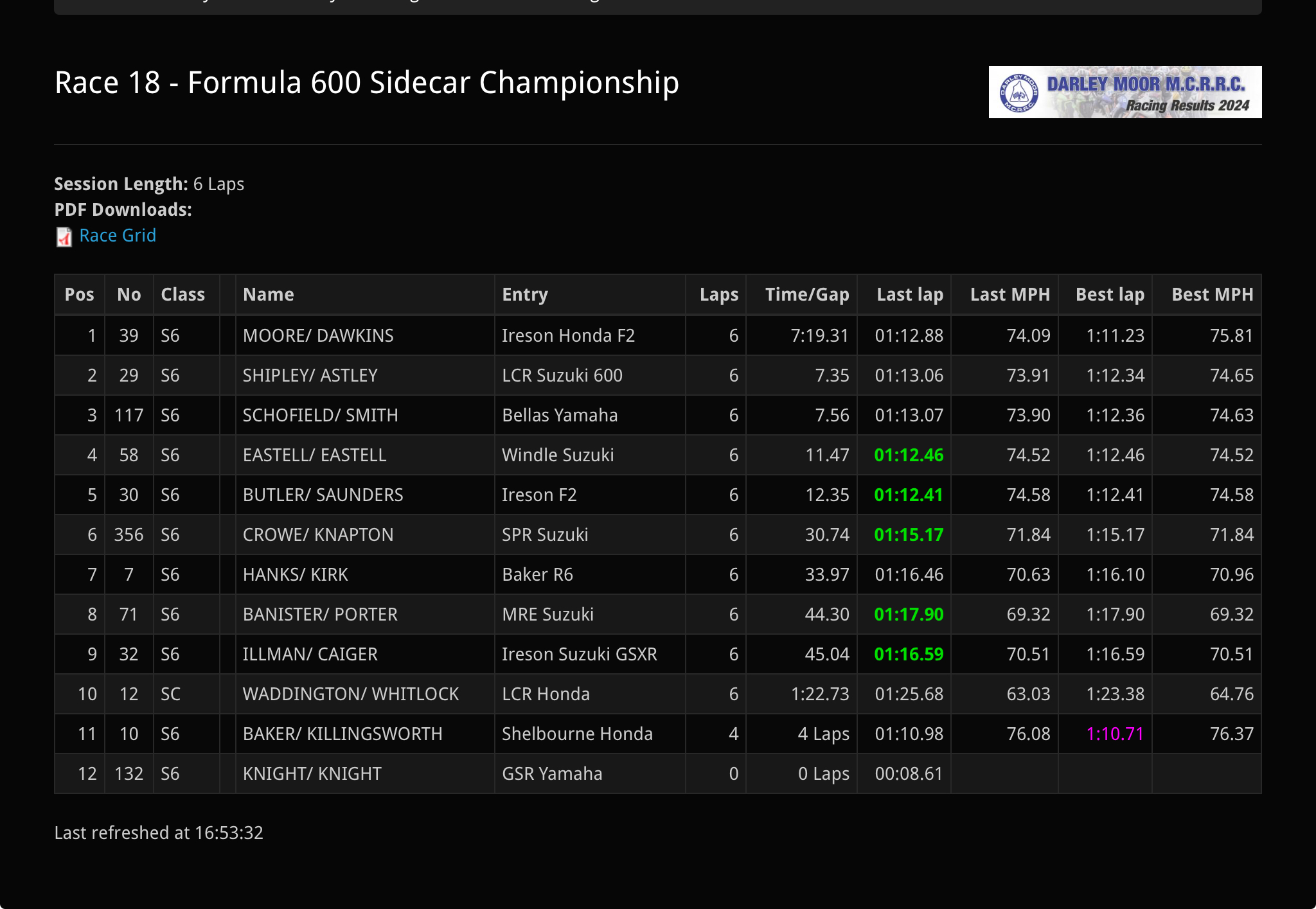Select the SHIPLEY/ ASTLEY name cell
This screenshot has width=1316, height=909.
click(x=365, y=375)
